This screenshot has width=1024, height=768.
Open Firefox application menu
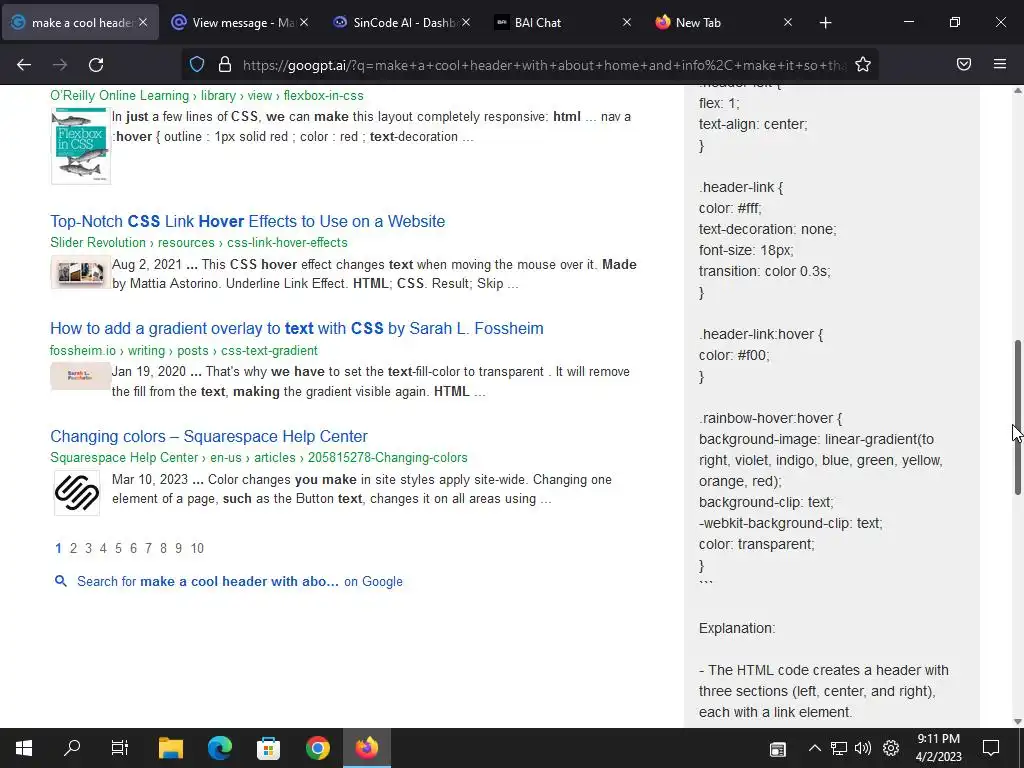click(999, 64)
